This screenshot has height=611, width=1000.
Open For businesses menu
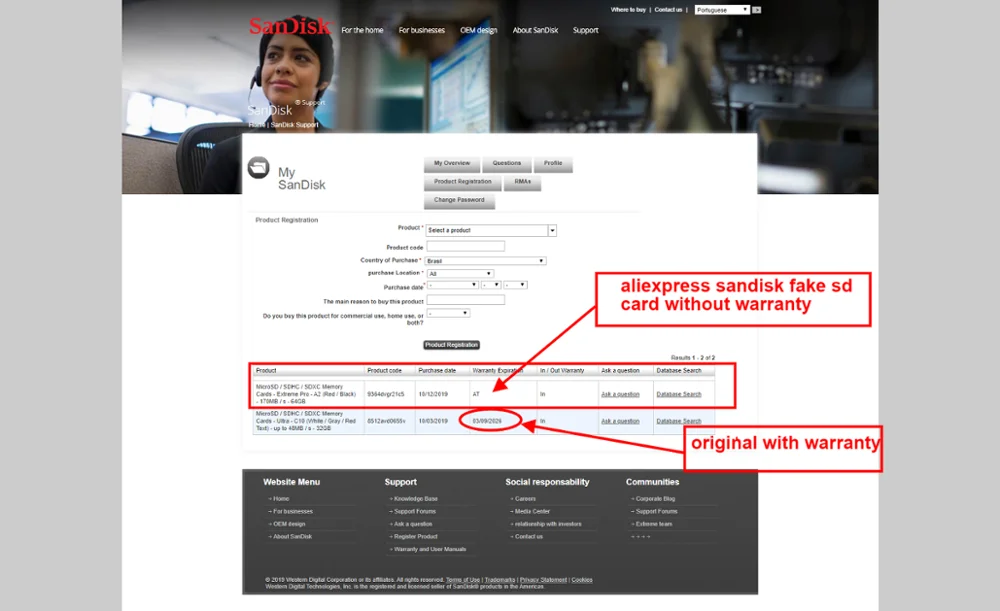pos(422,30)
